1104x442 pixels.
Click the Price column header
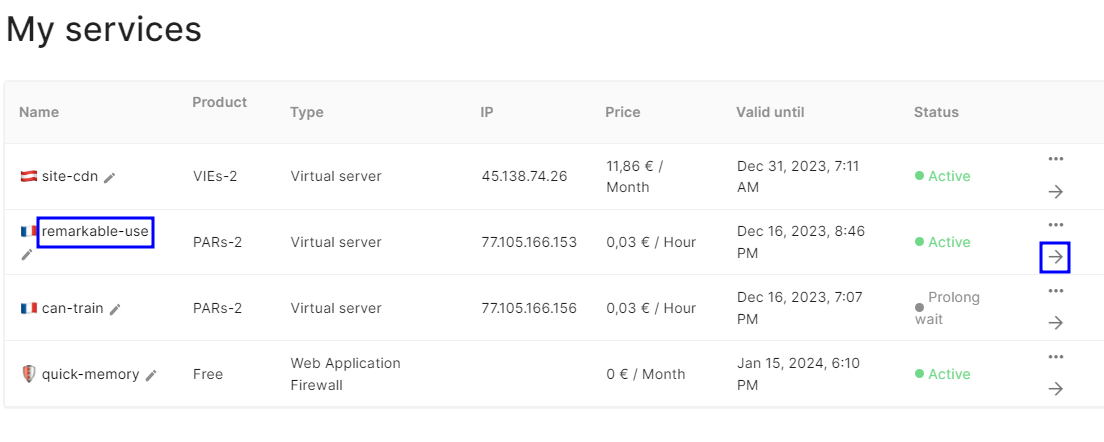pos(623,112)
